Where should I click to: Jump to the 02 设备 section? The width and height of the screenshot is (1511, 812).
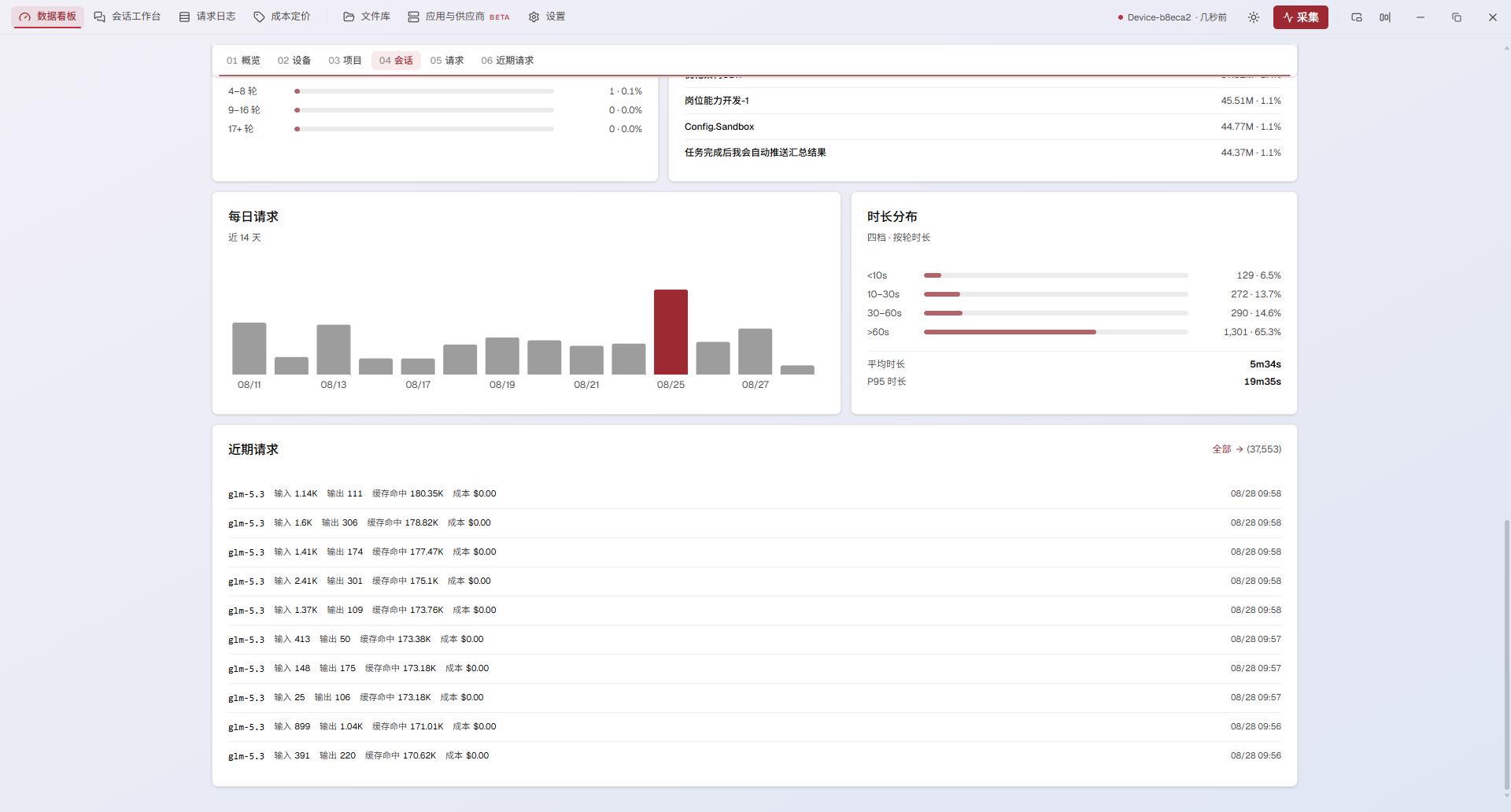pos(294,61)
